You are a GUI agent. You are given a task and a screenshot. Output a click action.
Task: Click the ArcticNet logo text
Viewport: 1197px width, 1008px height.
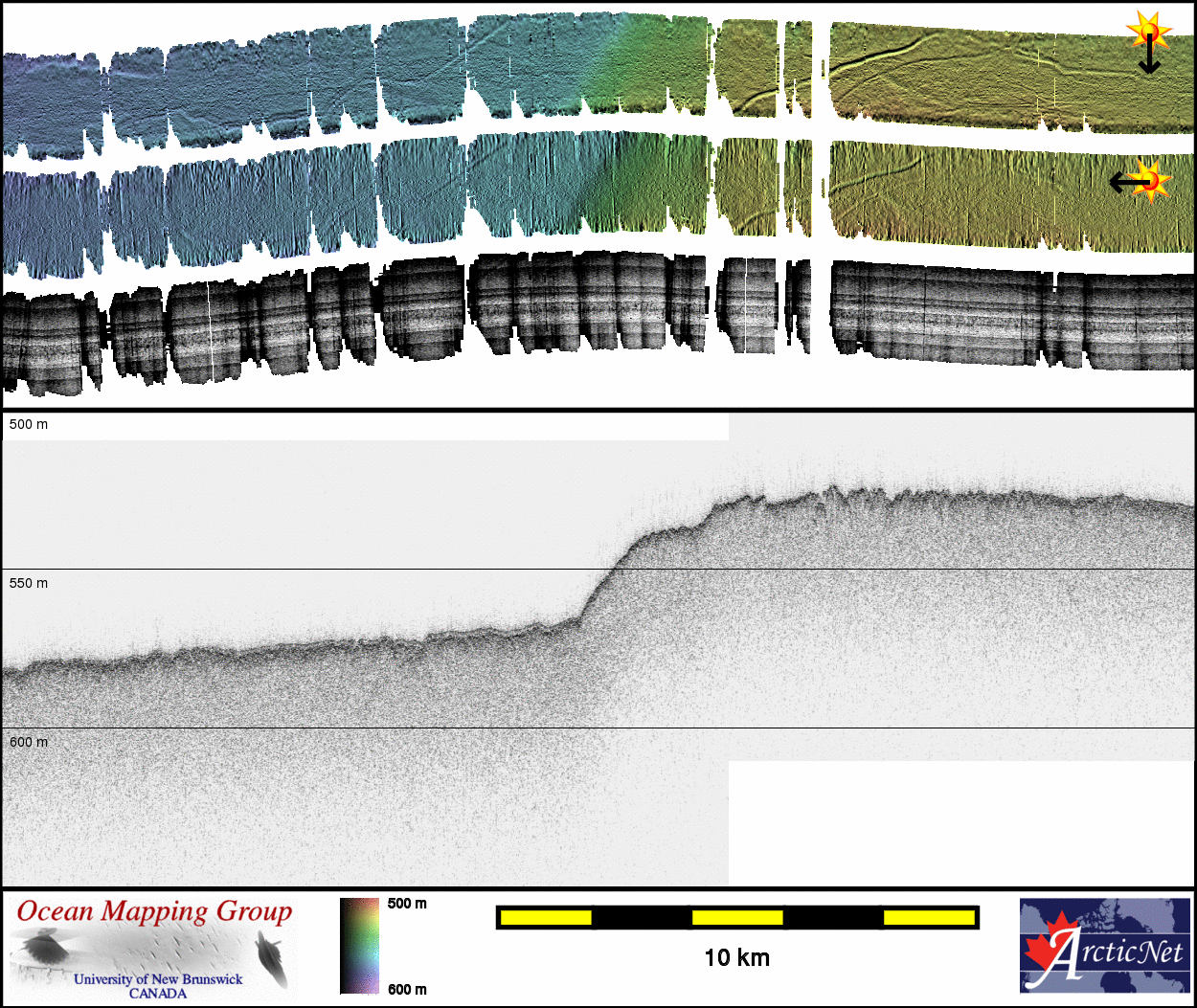[1120, 952]
